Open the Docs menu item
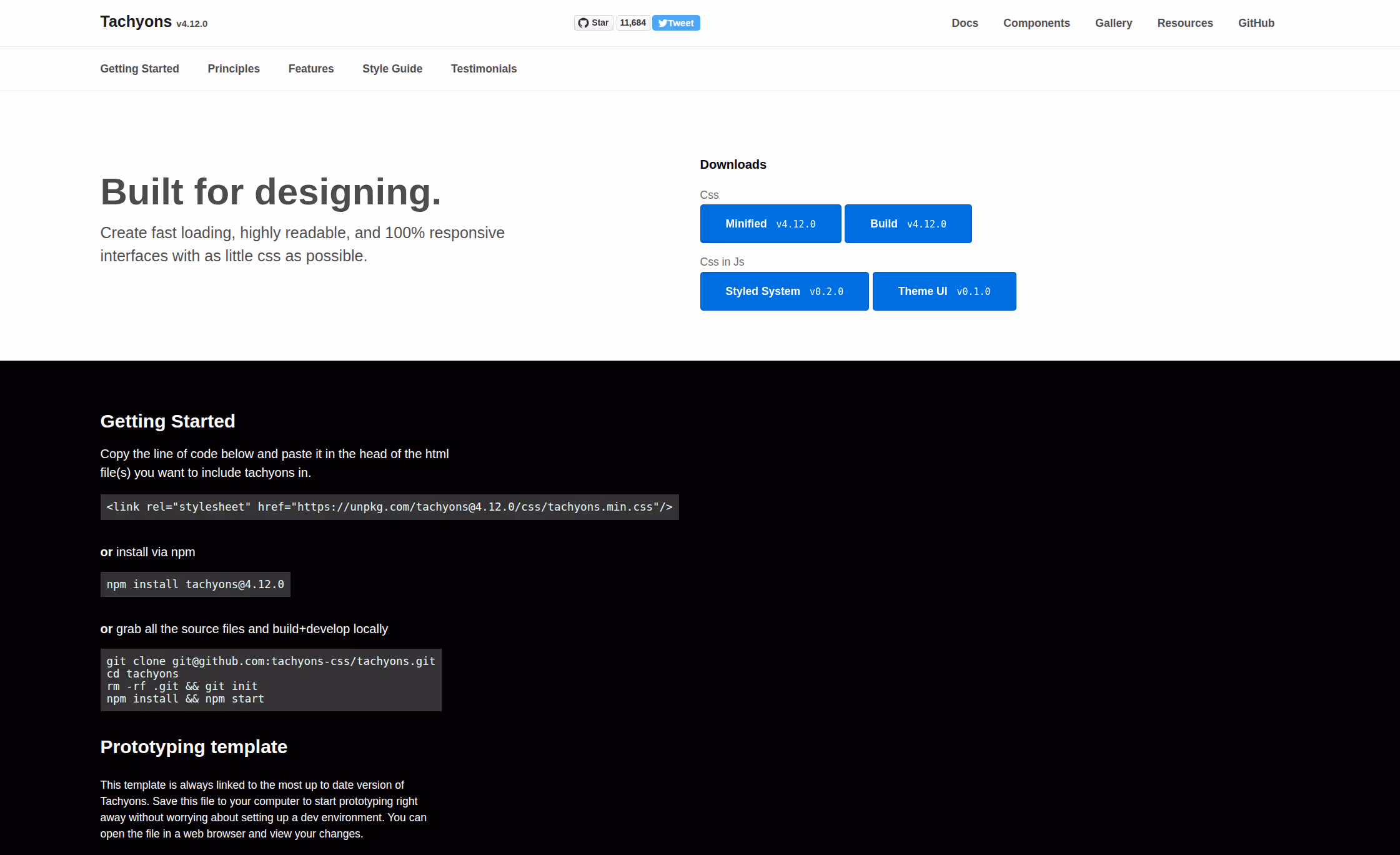 [x=965, y=23]
